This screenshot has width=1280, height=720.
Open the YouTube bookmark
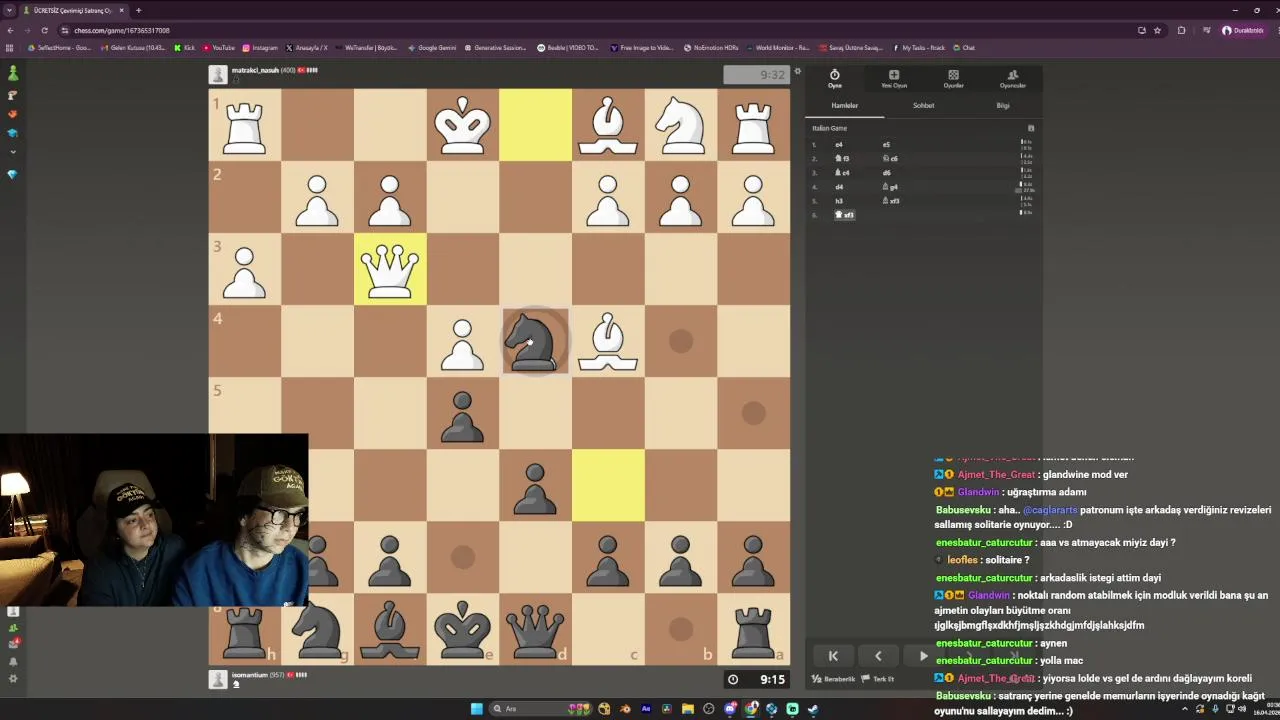[x=219, y=48]
